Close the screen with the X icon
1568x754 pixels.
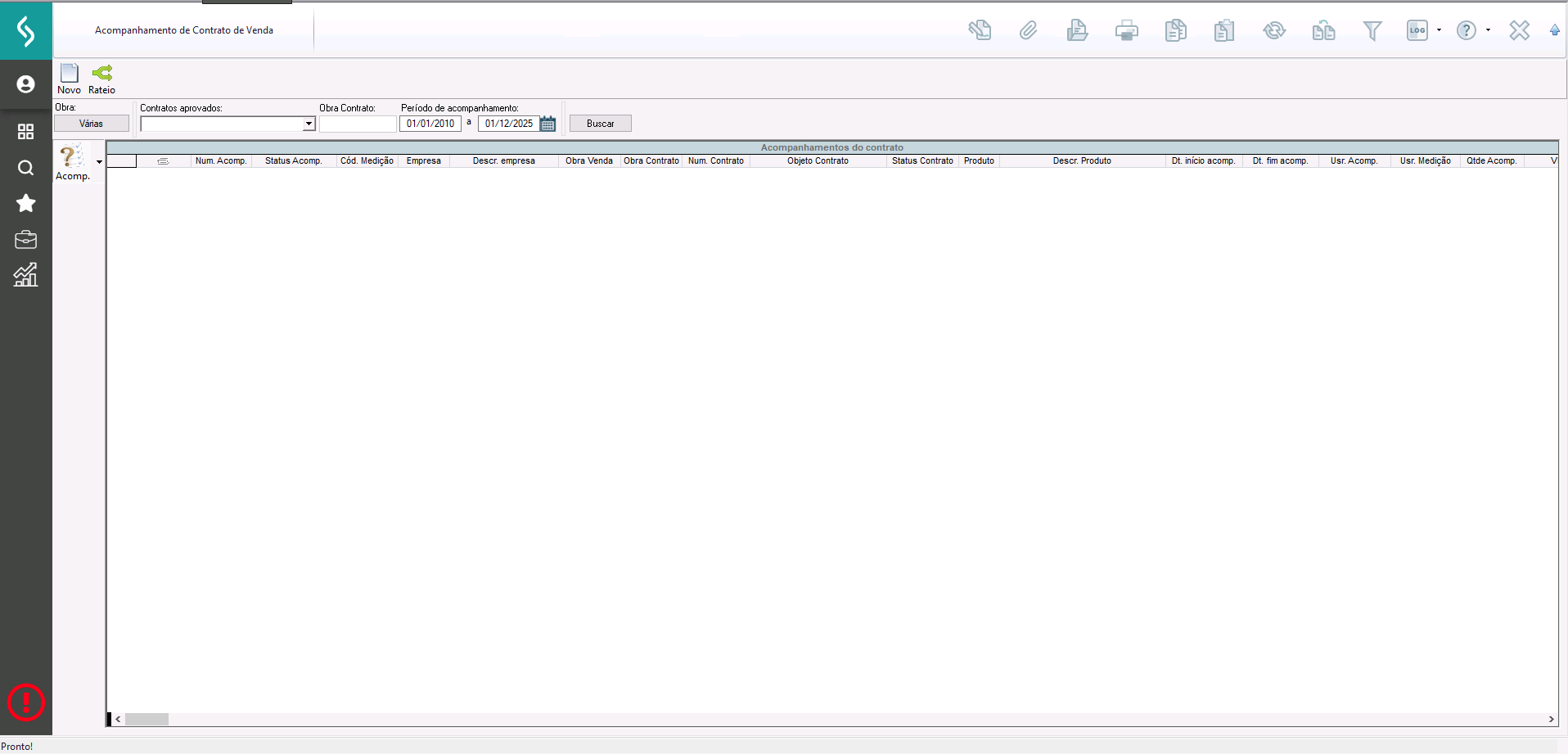click(x=1520, y=30)
